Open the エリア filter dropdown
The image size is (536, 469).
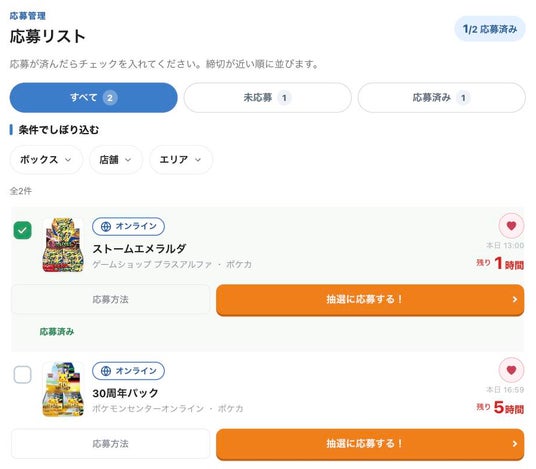(181, 160)
